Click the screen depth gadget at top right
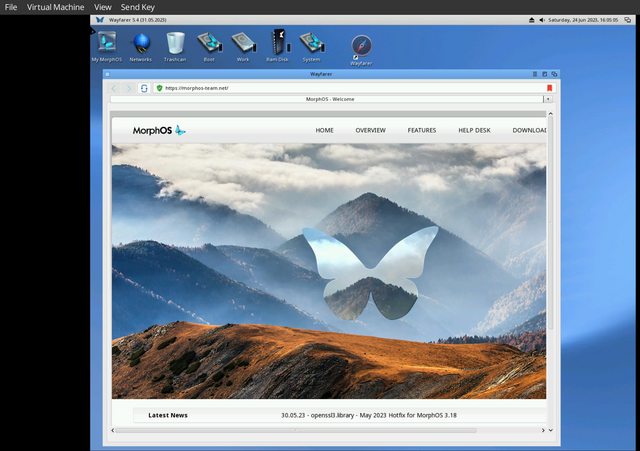This screenshot has height=451, width=640. pyautogui.click(x=628, y=20)
